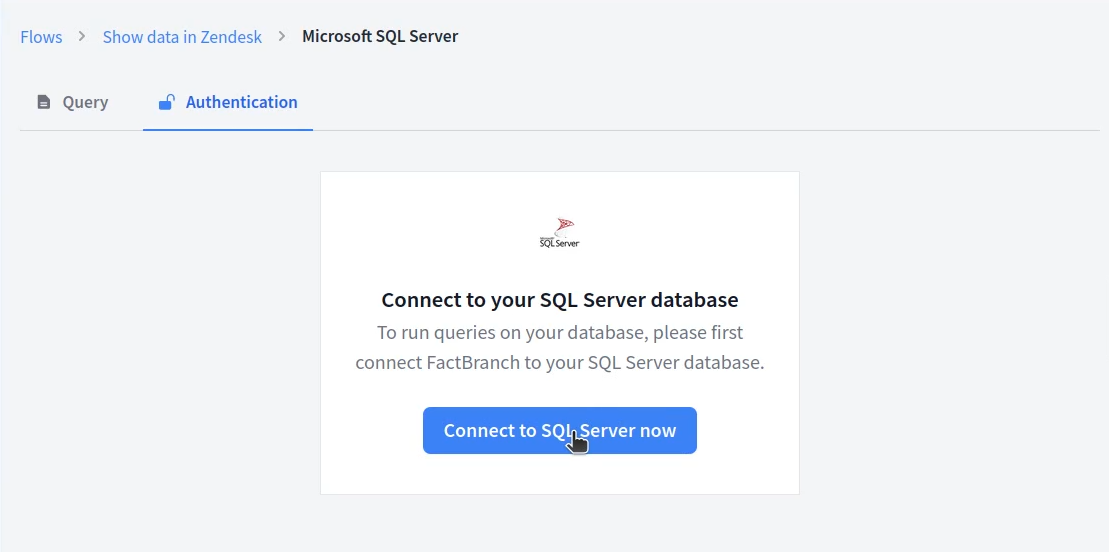Click the chevron after Flows breadcrumb
This screenshot has height=552, width=1109.
coord(82,35)
